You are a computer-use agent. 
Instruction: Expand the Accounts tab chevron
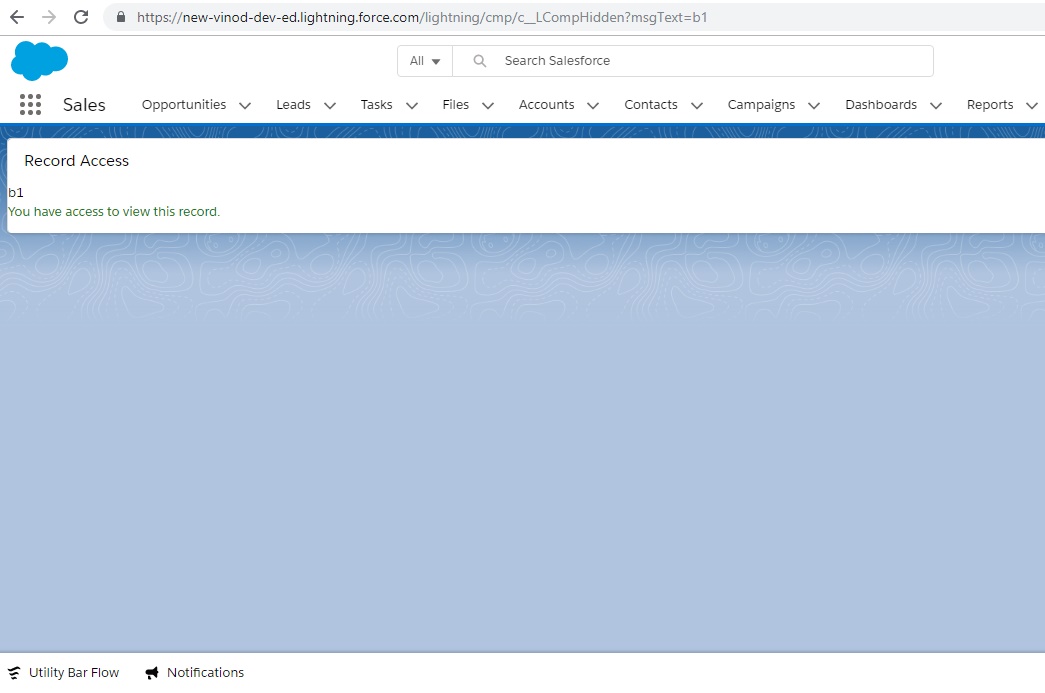(593, 105)
